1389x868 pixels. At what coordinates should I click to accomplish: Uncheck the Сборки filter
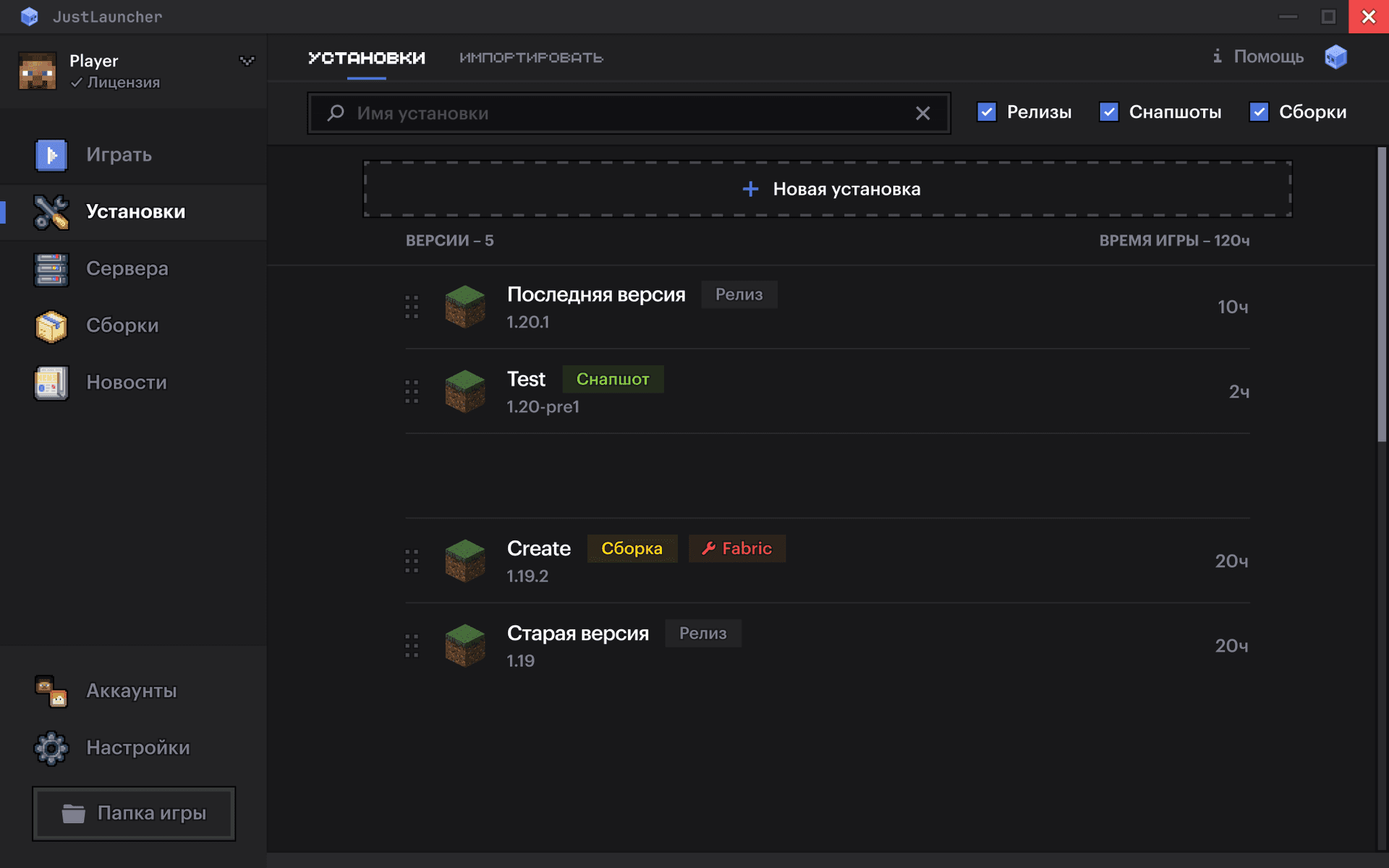1260,112
